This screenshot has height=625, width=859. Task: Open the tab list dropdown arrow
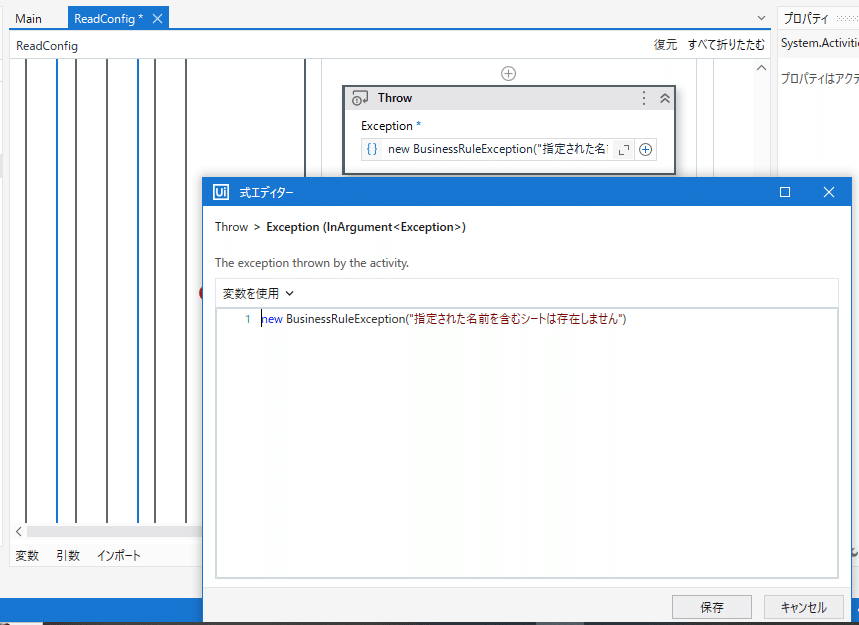point(761,18)
